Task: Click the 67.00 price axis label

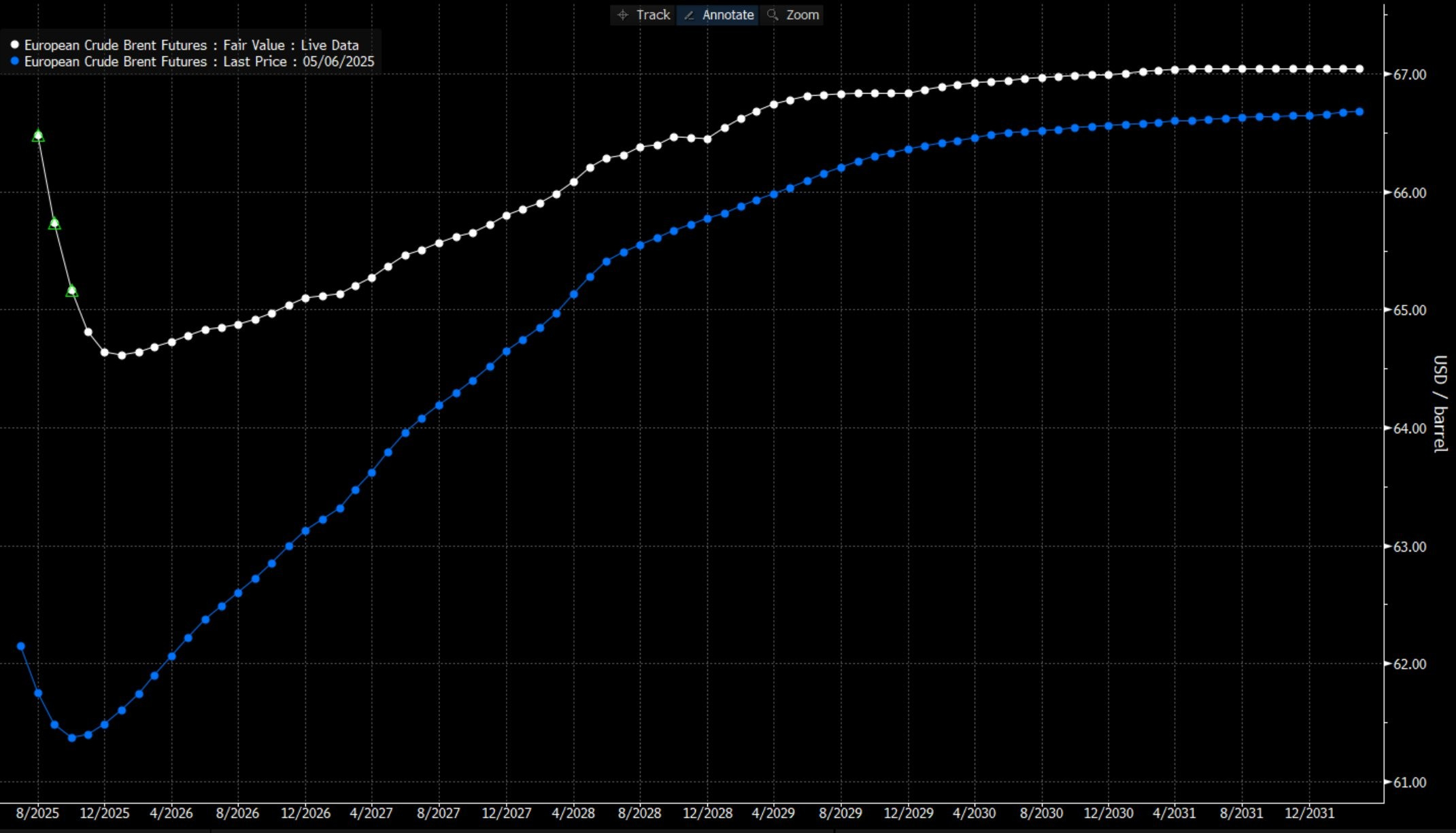Action: coord(1409,75)
